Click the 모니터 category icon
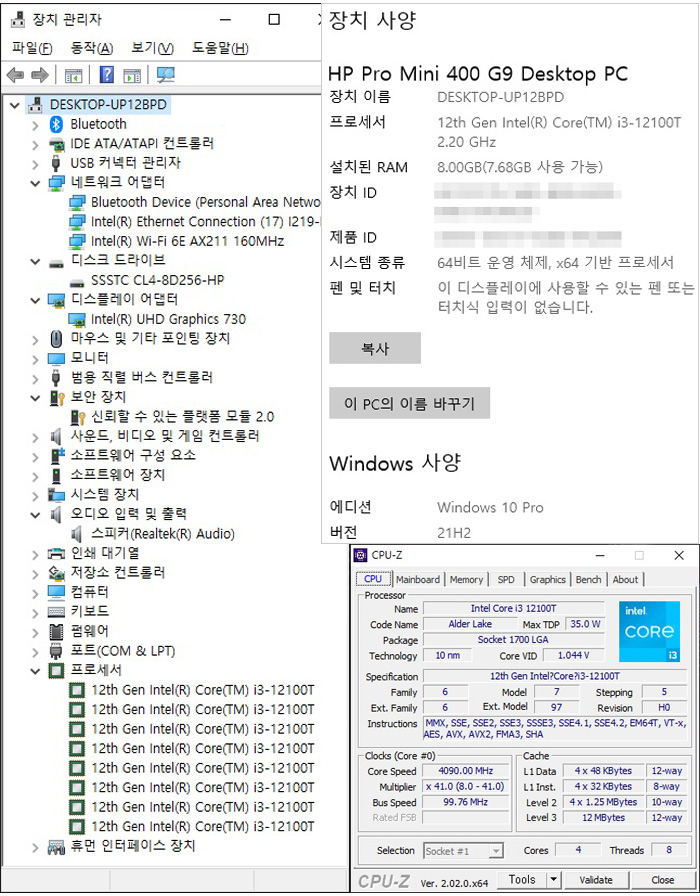 coord(56,358)
